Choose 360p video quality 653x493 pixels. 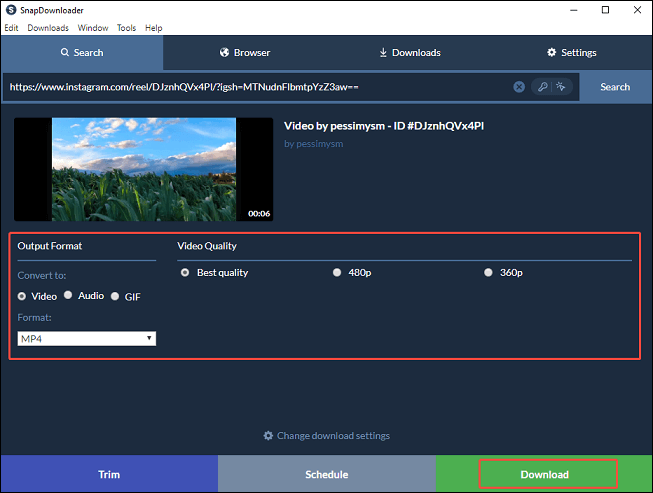point(488,272)
